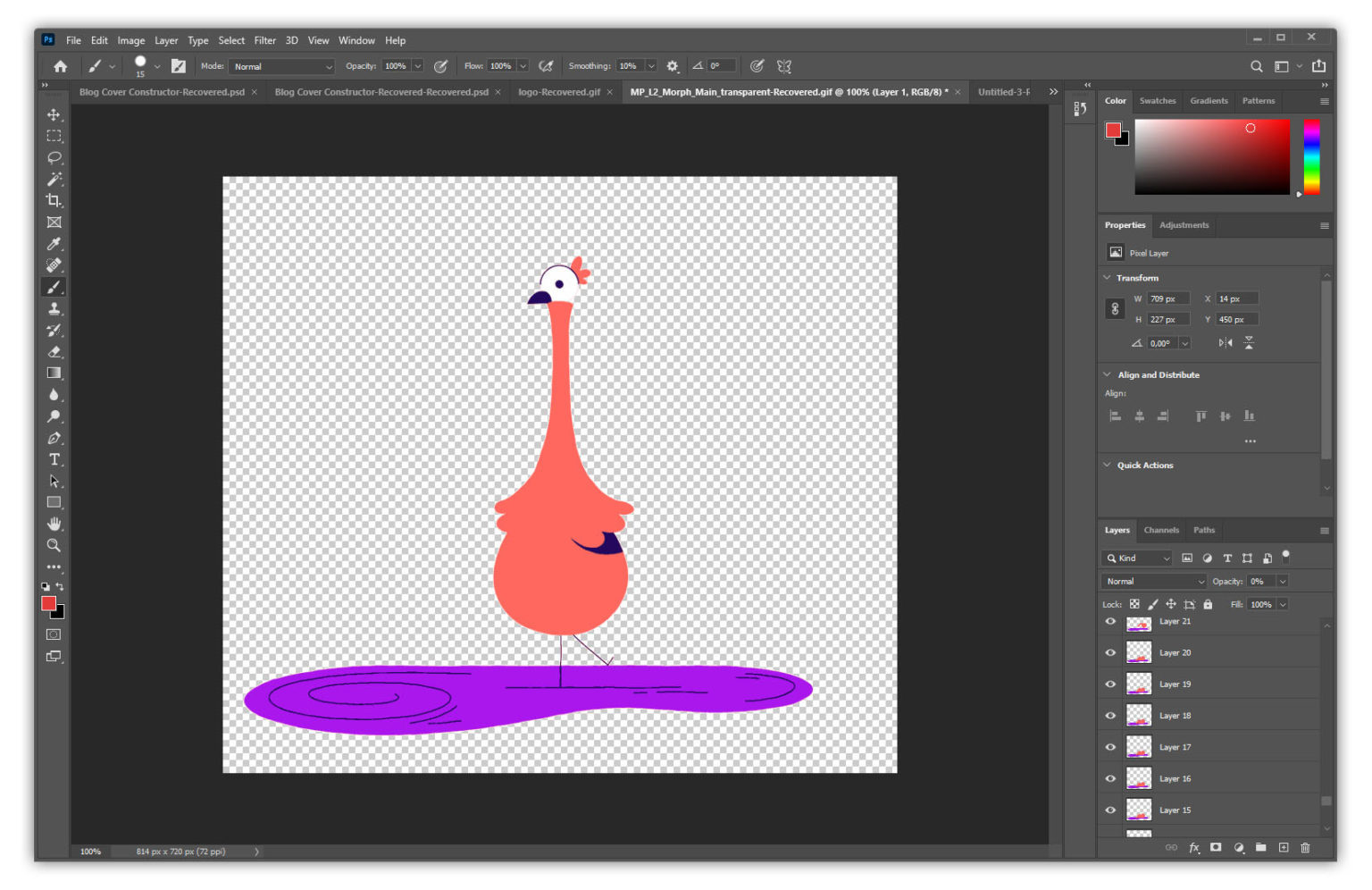The width and height of the screenshot is (1372, 890).
Task: Collapse the Transform section in Properties
Action: [1107, 277]
